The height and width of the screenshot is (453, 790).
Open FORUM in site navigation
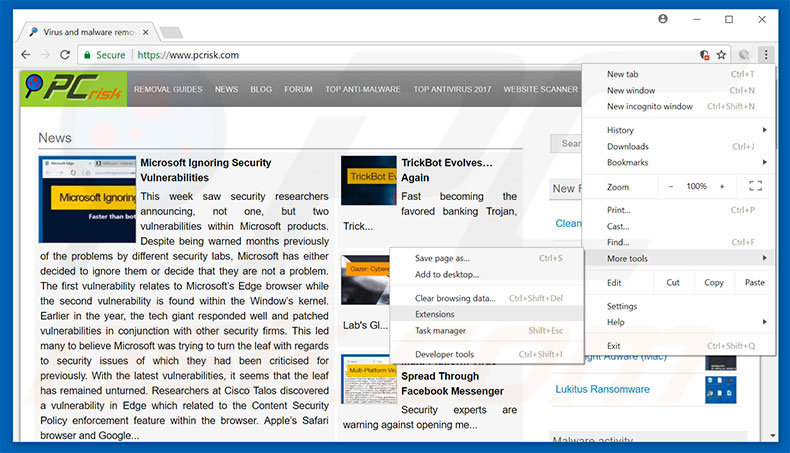[x=298, y=89]
